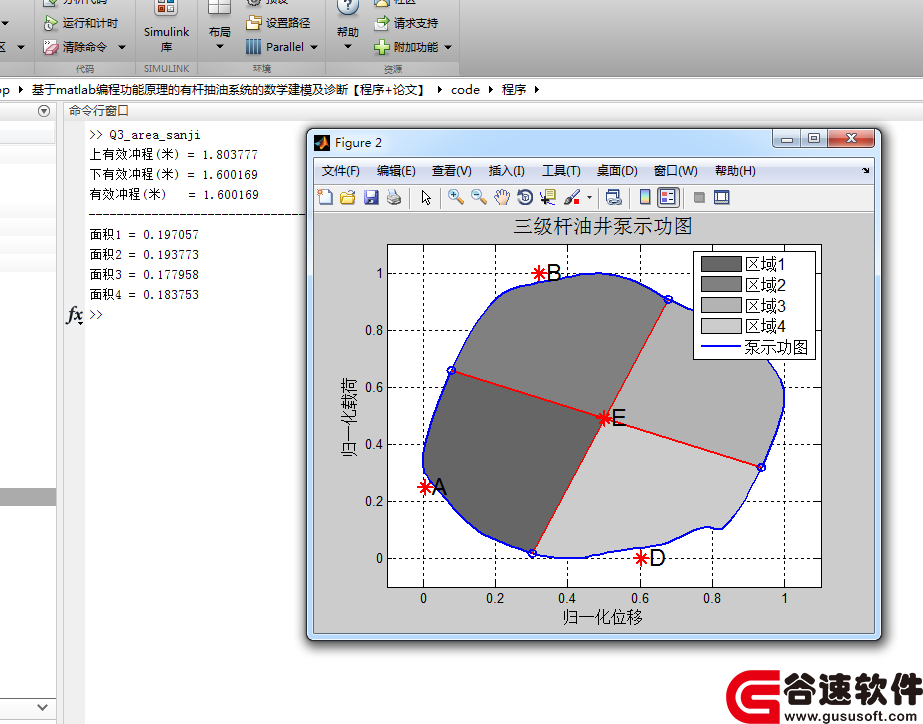The width and height of the screenshot is (923, 724).
Task: Click the 运行和计时 run-and-time icon
Action: (50, 23)
